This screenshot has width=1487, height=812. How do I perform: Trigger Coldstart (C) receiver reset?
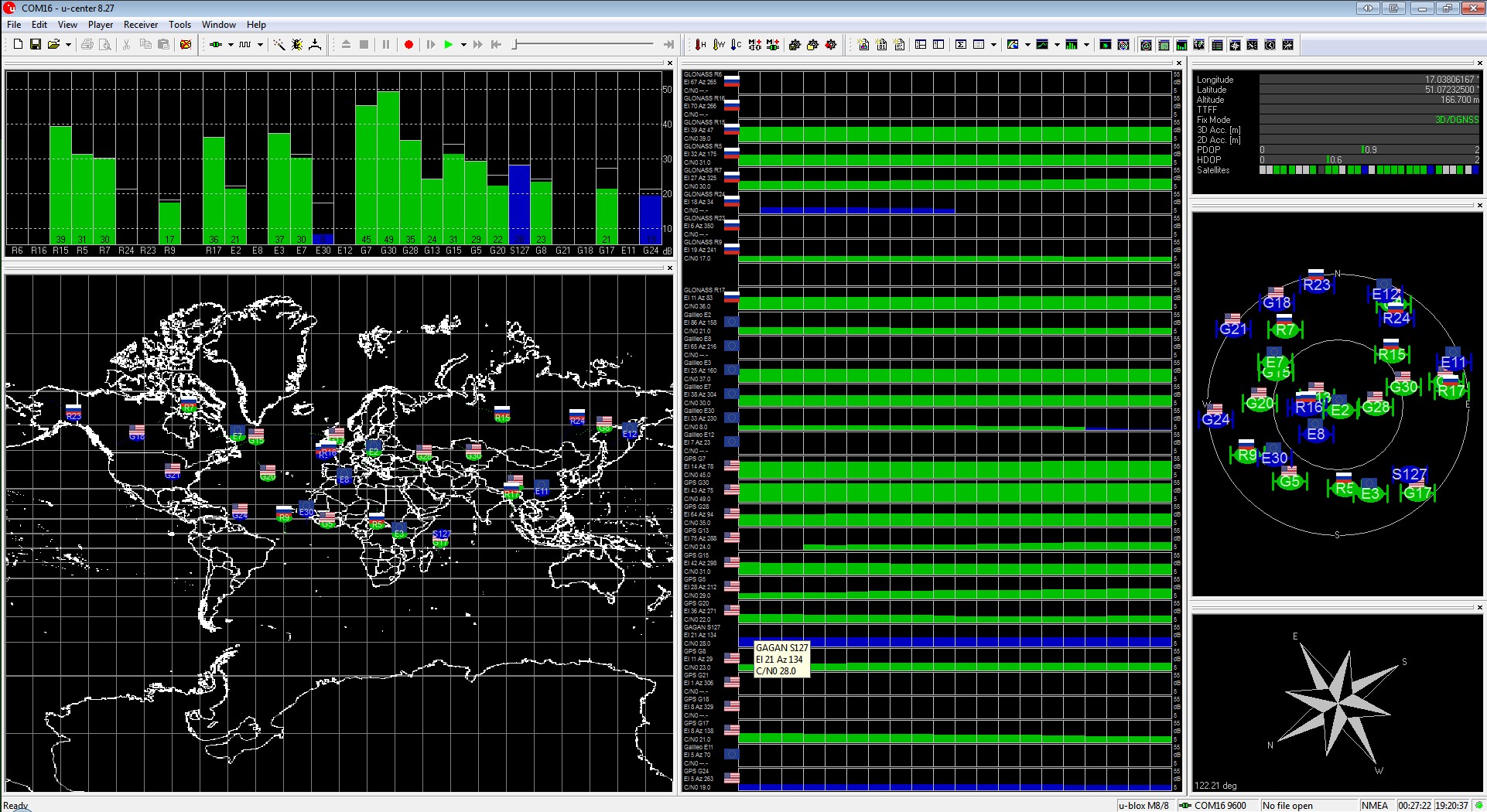pos(736,45)
